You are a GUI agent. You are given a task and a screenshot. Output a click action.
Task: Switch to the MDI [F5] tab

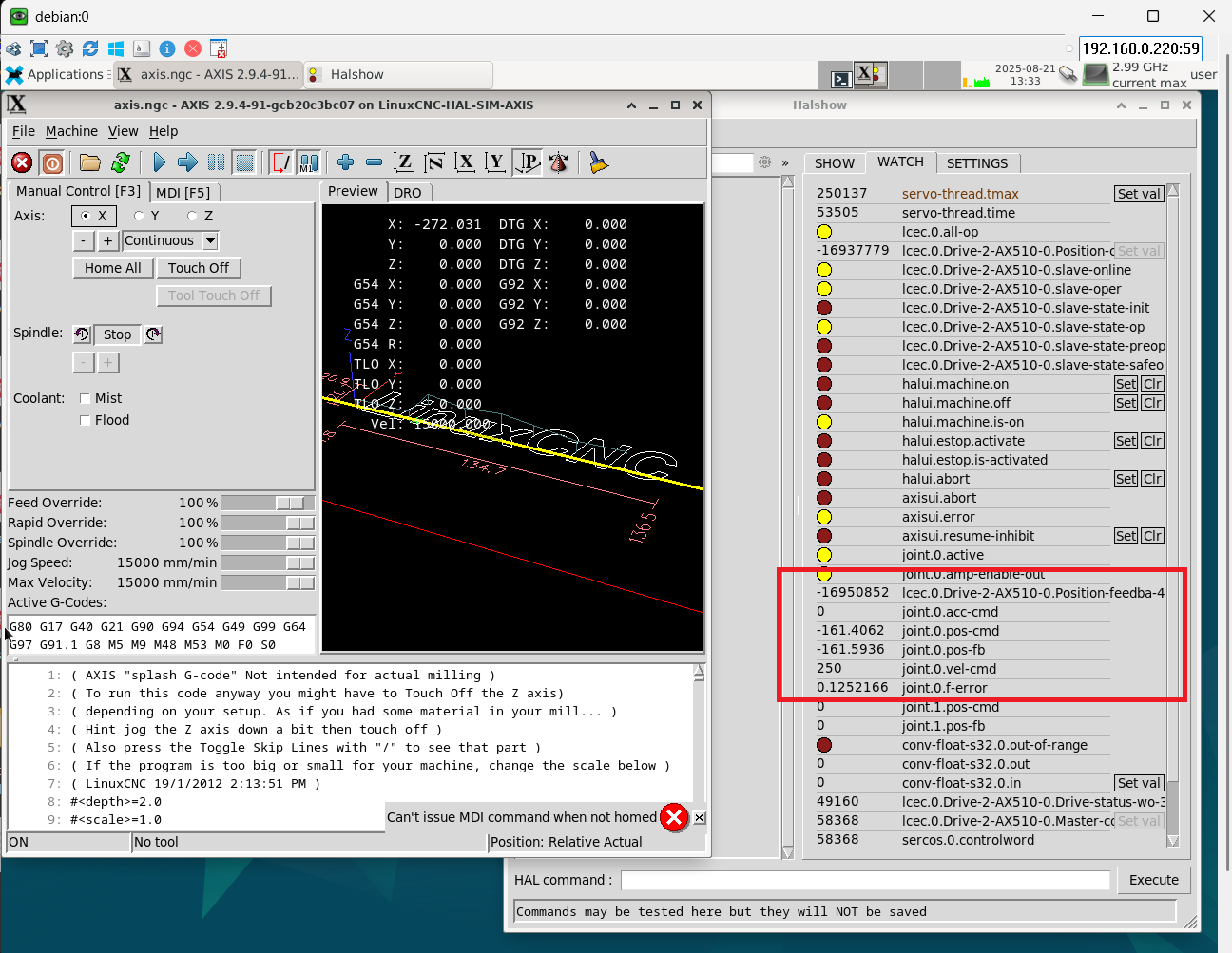click(183, 192)
